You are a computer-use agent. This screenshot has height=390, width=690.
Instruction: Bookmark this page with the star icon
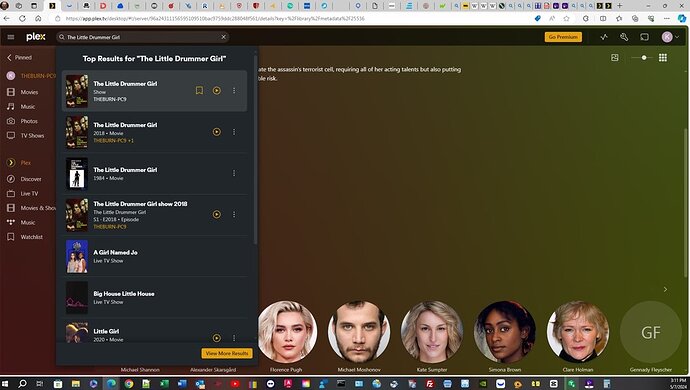[x=567, y=18]
